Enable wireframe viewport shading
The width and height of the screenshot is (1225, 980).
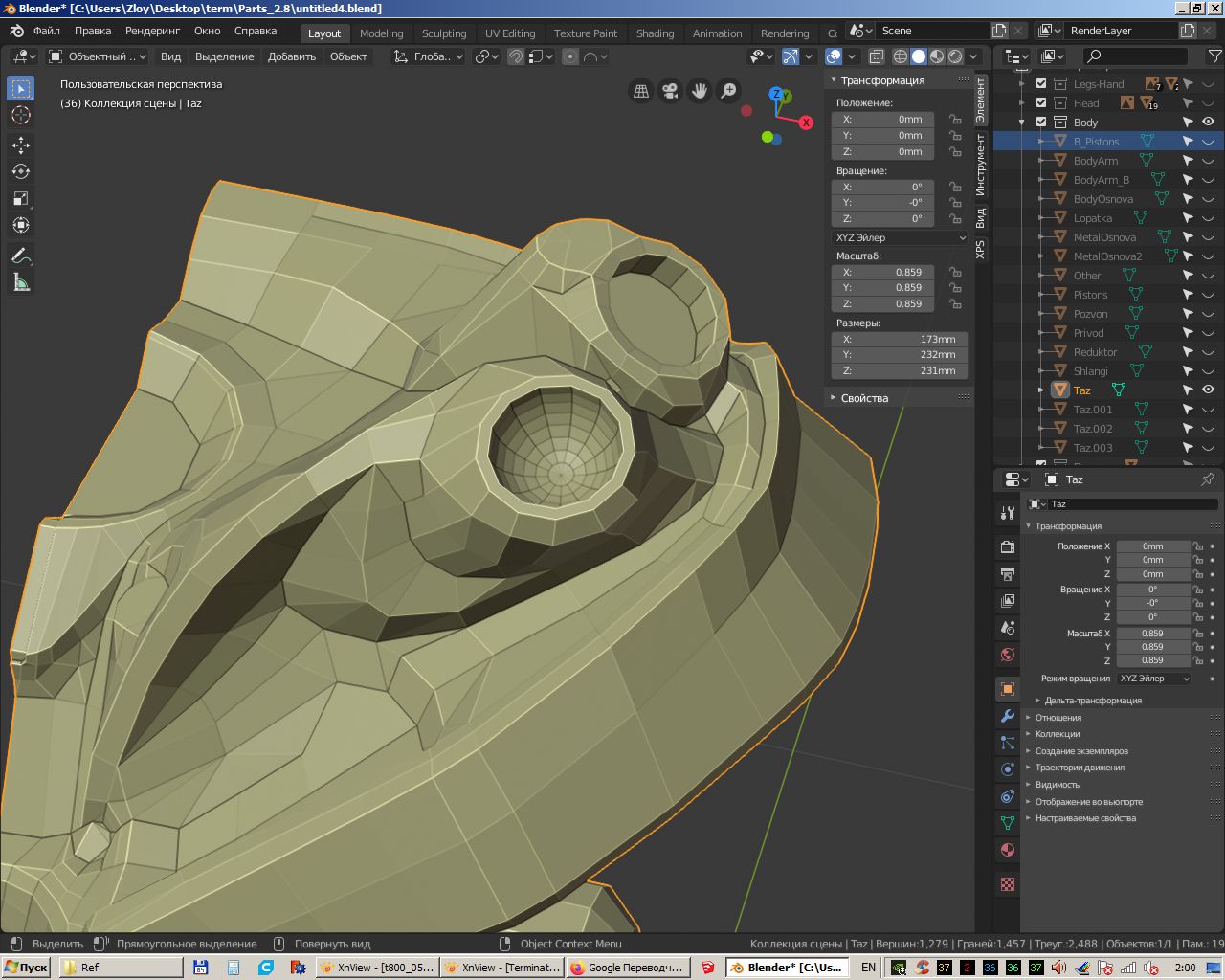pos(901,56)
